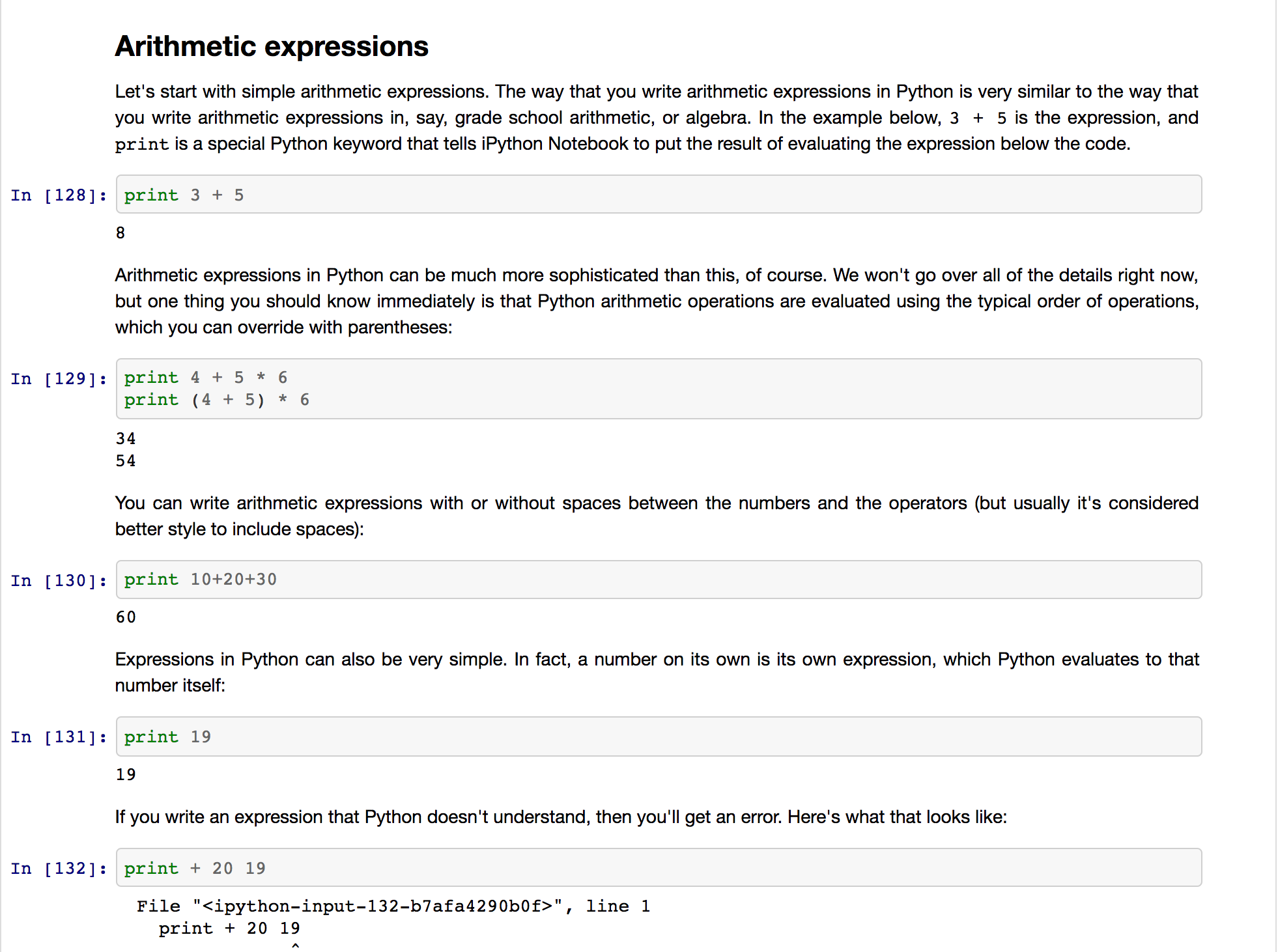This screenshot has width=1278, height=952.
Task: Click the code cell with print + 20 19
Action: (659, 867)
